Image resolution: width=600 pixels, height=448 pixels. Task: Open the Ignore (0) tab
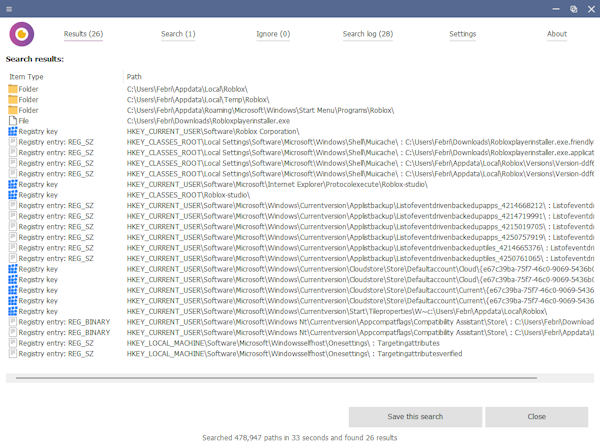273,34
